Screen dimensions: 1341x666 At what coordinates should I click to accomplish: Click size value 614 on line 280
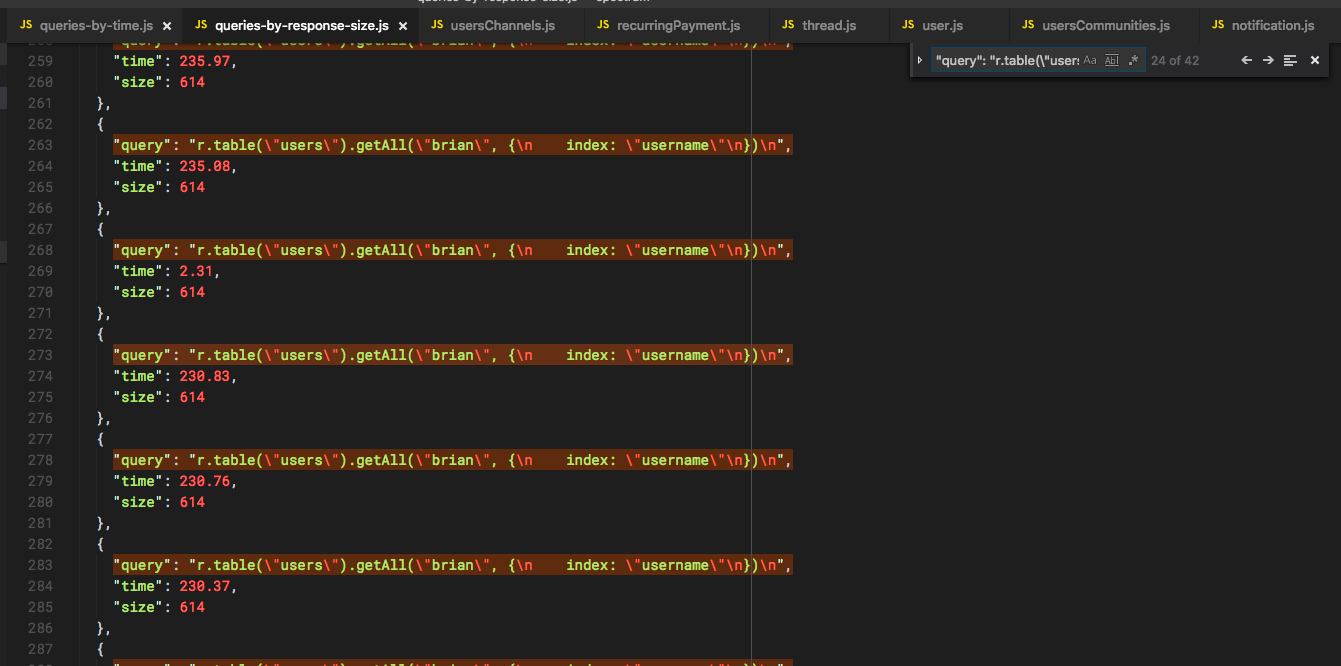click(x=192, y=502)
